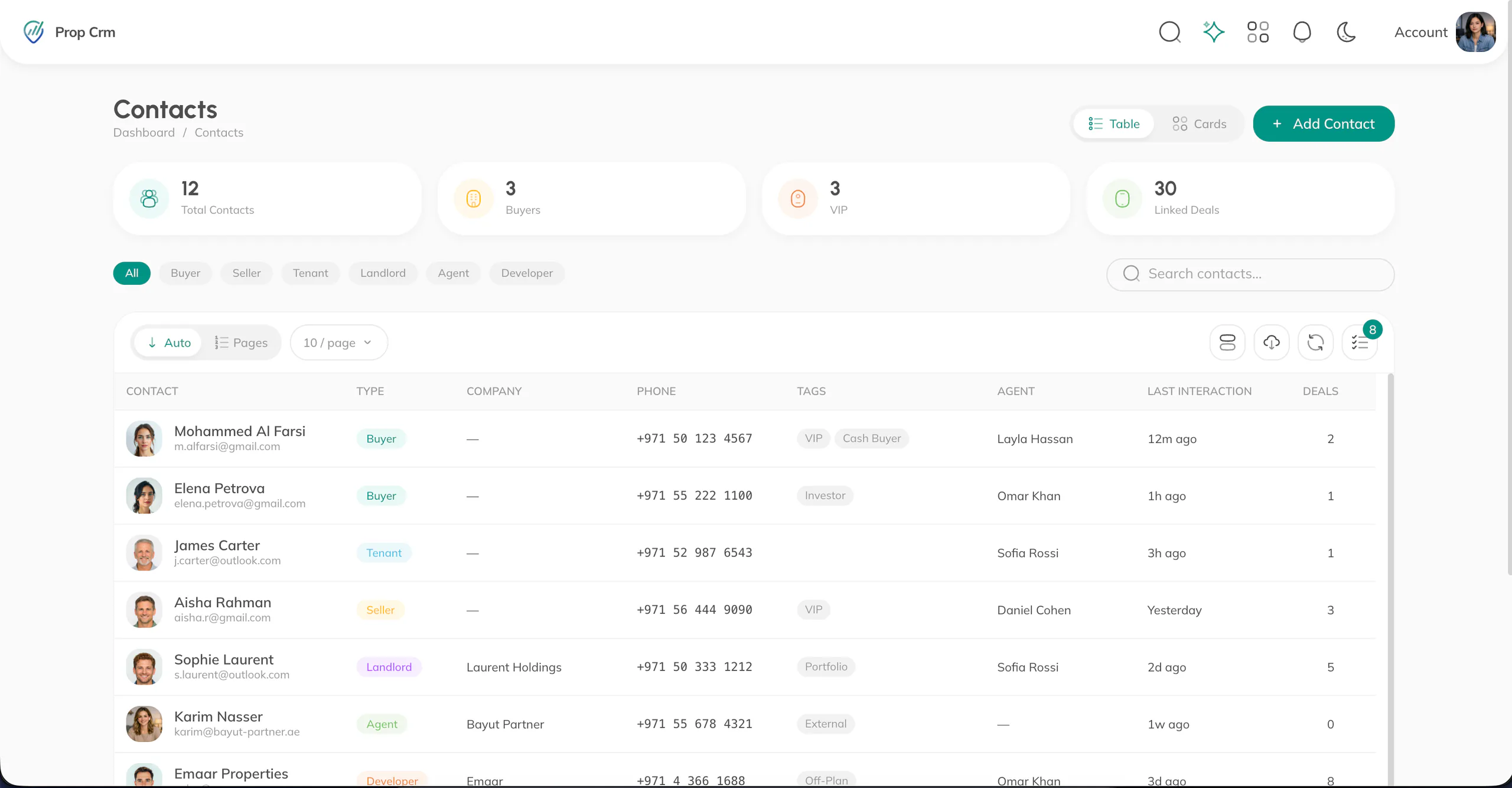1512x788 pixels.
Task: Filter contacts by Tenant
Action: click(310, 273)
